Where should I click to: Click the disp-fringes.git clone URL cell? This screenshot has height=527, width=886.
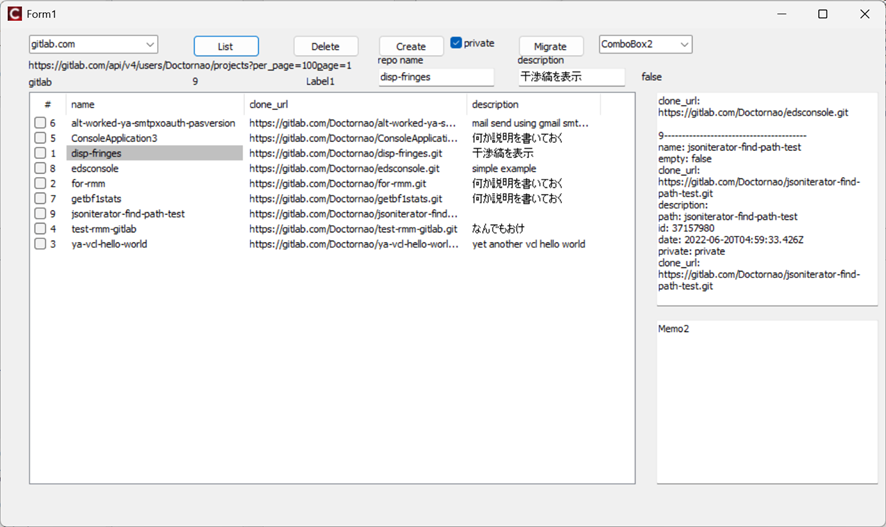[345, 153]
